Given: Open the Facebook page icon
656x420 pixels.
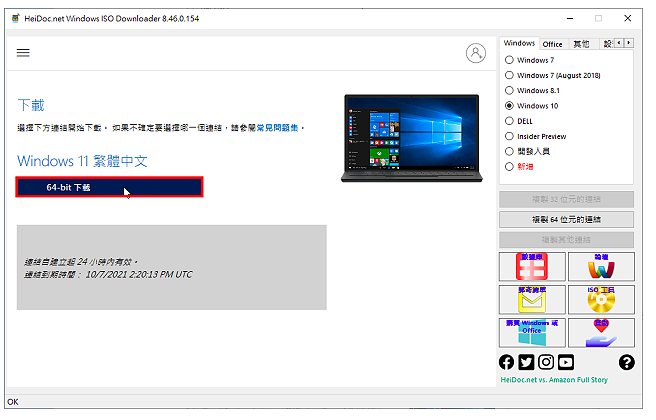Looking at the screenshot, I should tap(507, 362).
